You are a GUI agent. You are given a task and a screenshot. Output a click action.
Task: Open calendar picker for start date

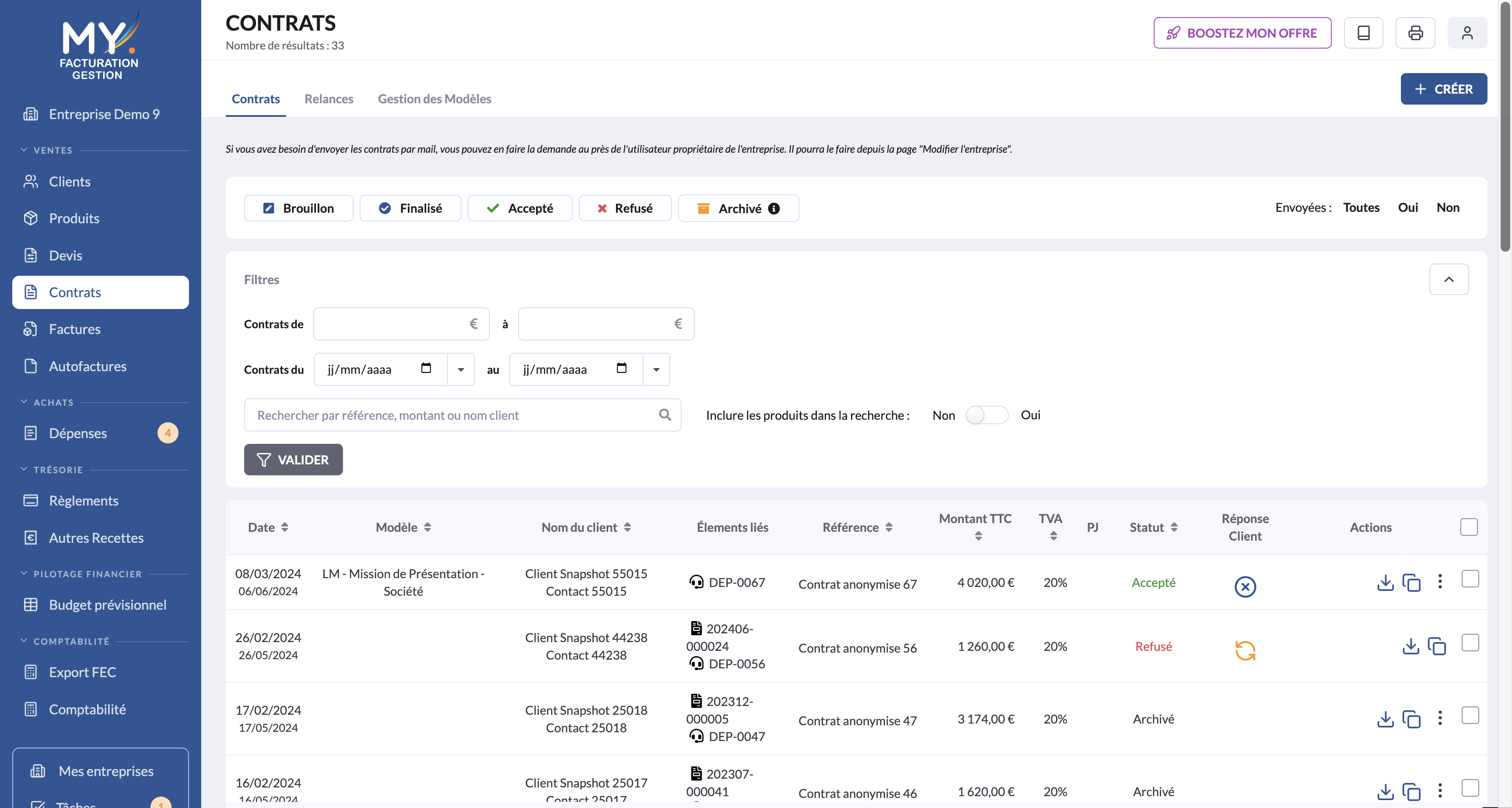[426, 368]
